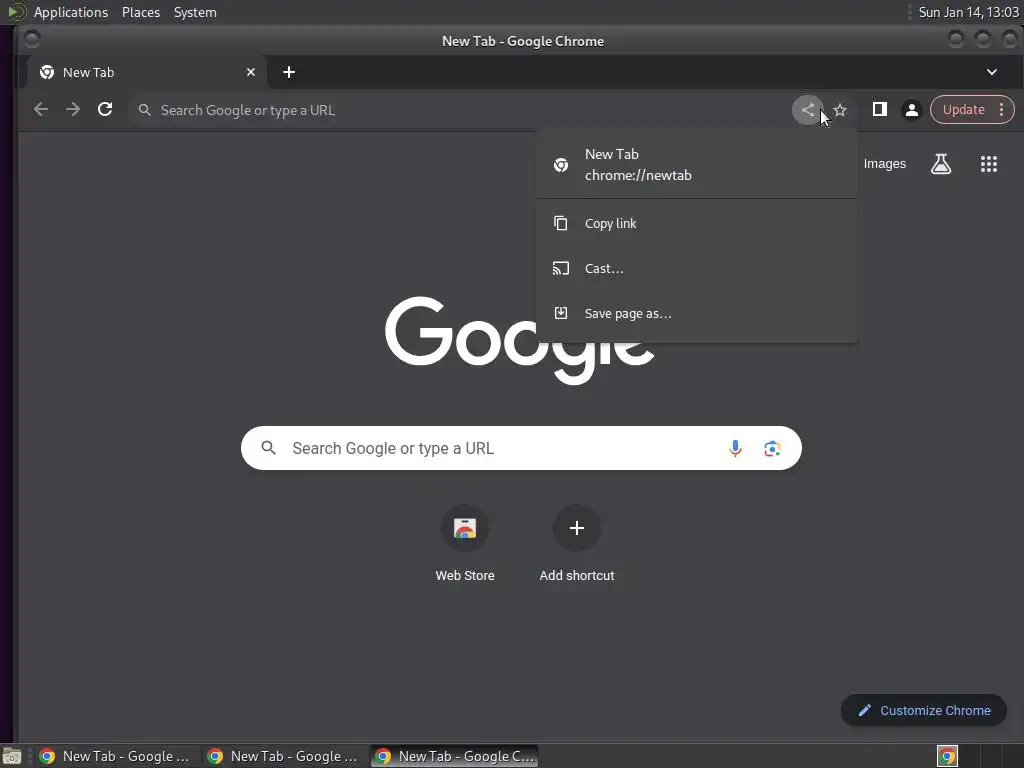The image size is (1024, 768).
Task: Select the New Tab tab
Action: click(x=146, y=72)
